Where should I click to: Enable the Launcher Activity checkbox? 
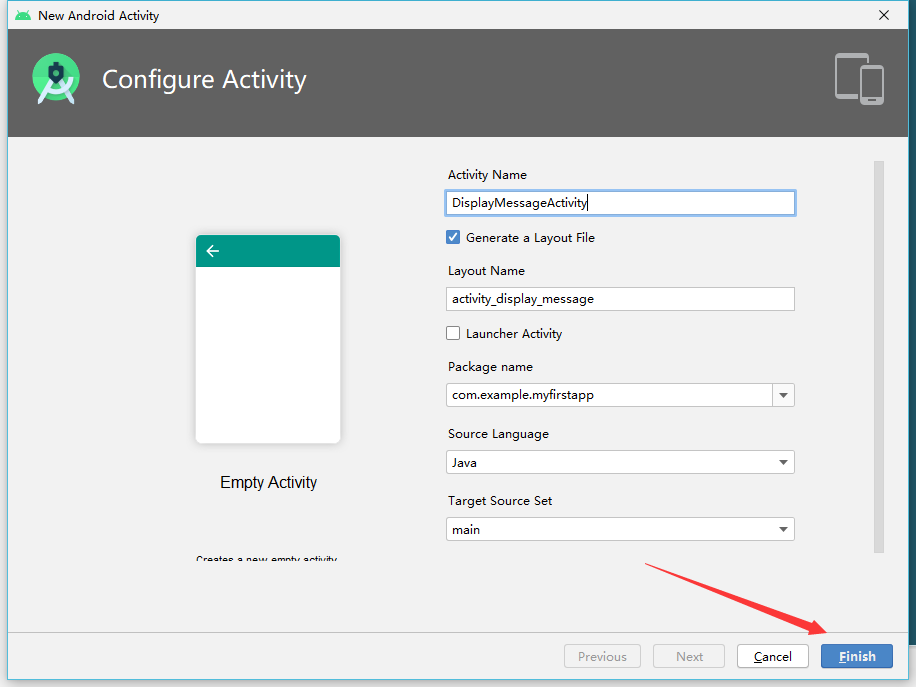coord(453,334)
